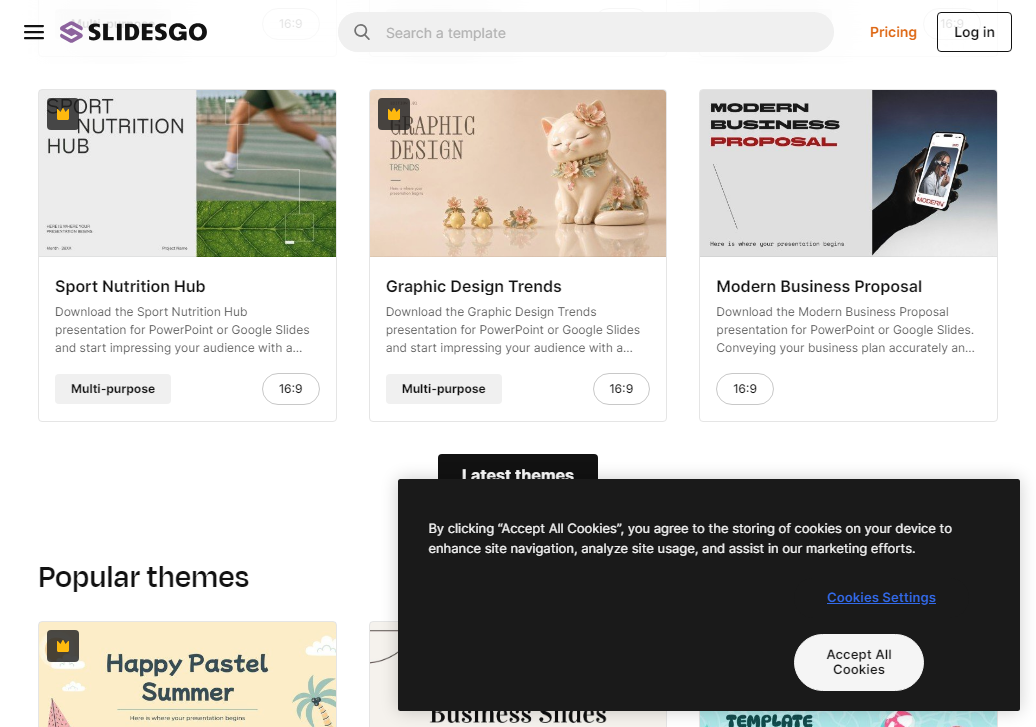The height and width of the screenshot is (727, 1036).
Task: Click Graphic Design Trends description text
Action: coord(513,330)
